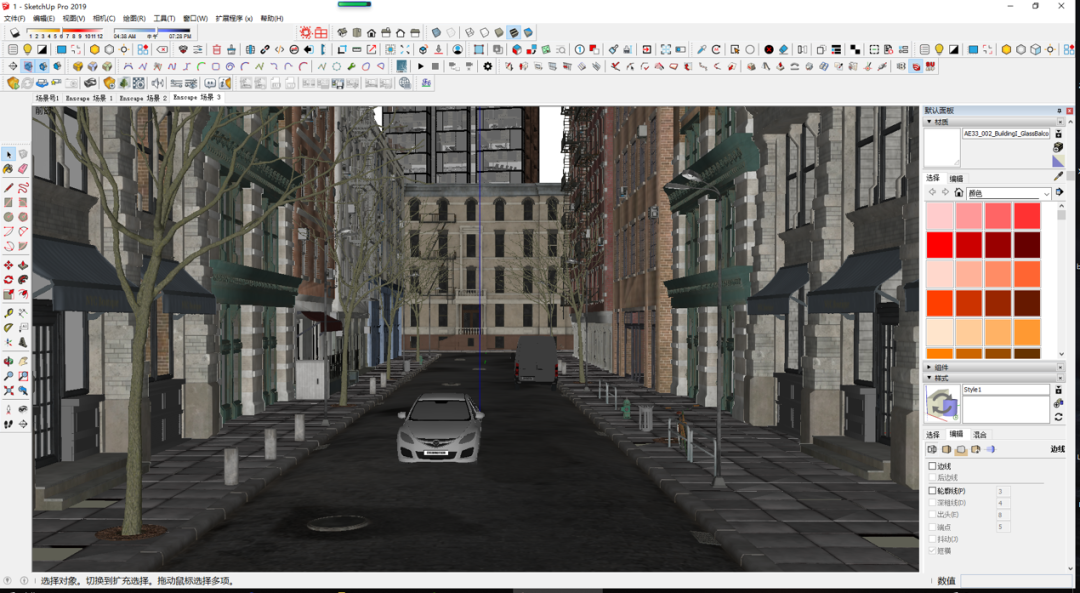1080x593 pixels.
Task: Open the 编辑 tab in materials panel
Action: coord(957,178)
